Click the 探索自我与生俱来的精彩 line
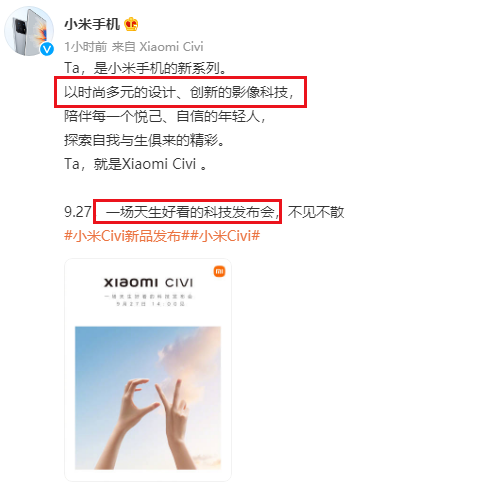Image resolution: width=504 pixels, height=489 pixels. pyautogui.click(x=144, y=140)
